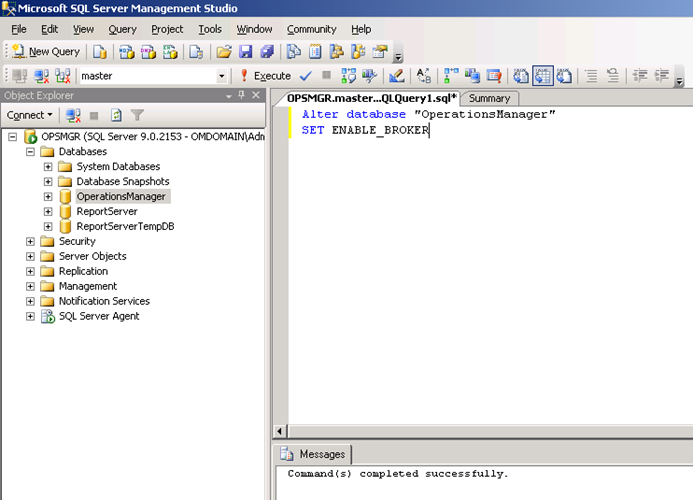
Task: Open the Connect dropdown in Object Explorer
Action: 29,115
